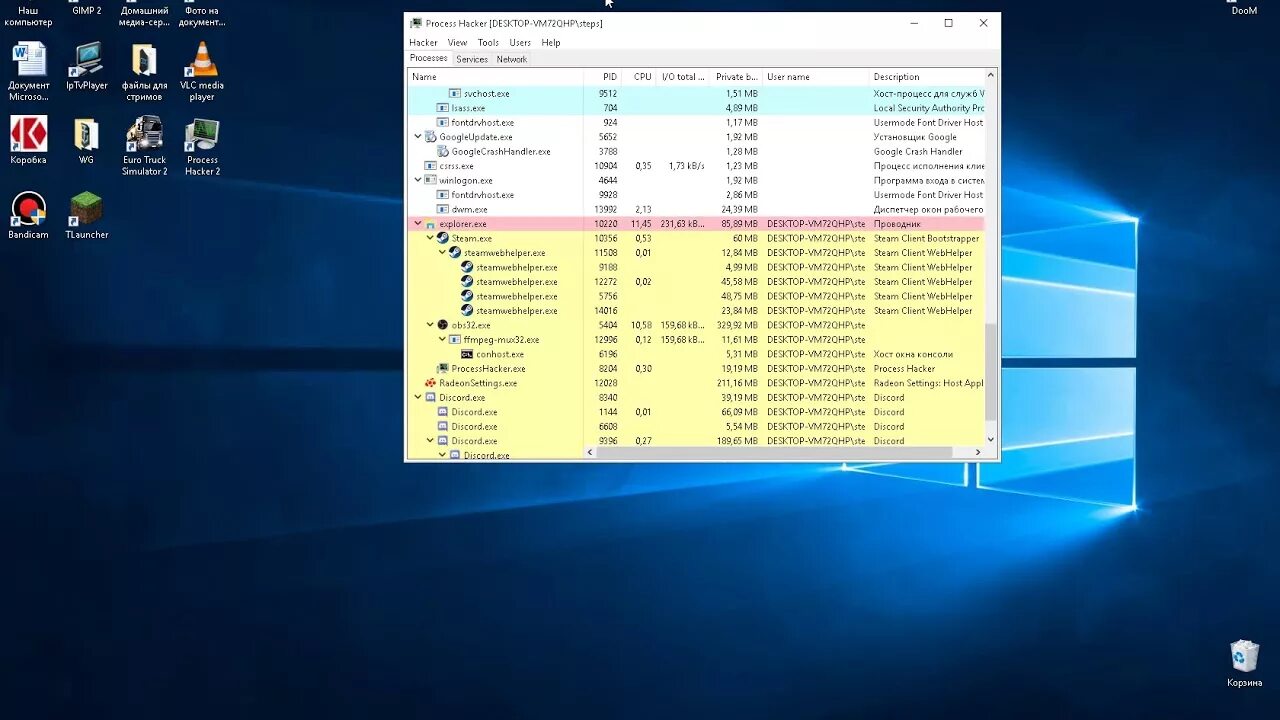Collapse the Discord.exe PID 8340 node

[x=418, y=397]
